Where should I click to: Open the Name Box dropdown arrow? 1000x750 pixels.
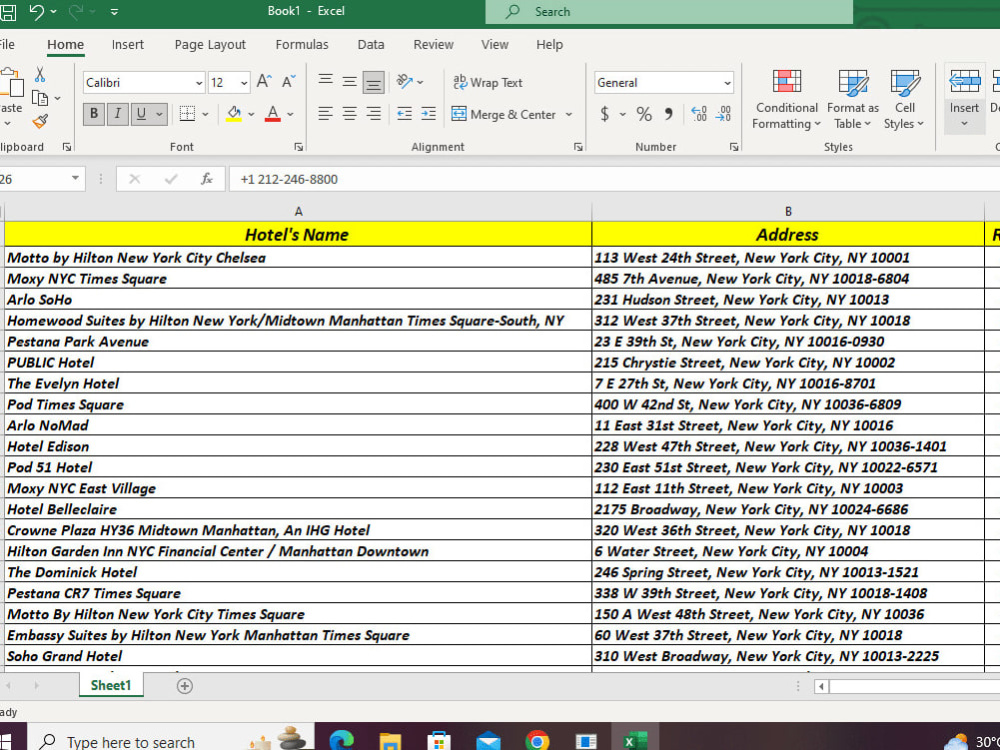pos(75,178)
